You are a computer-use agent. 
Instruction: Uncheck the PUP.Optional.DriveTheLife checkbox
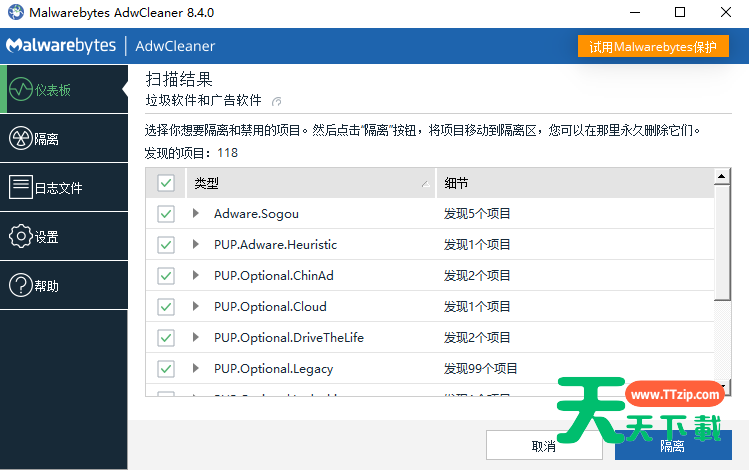pos(166,338)
